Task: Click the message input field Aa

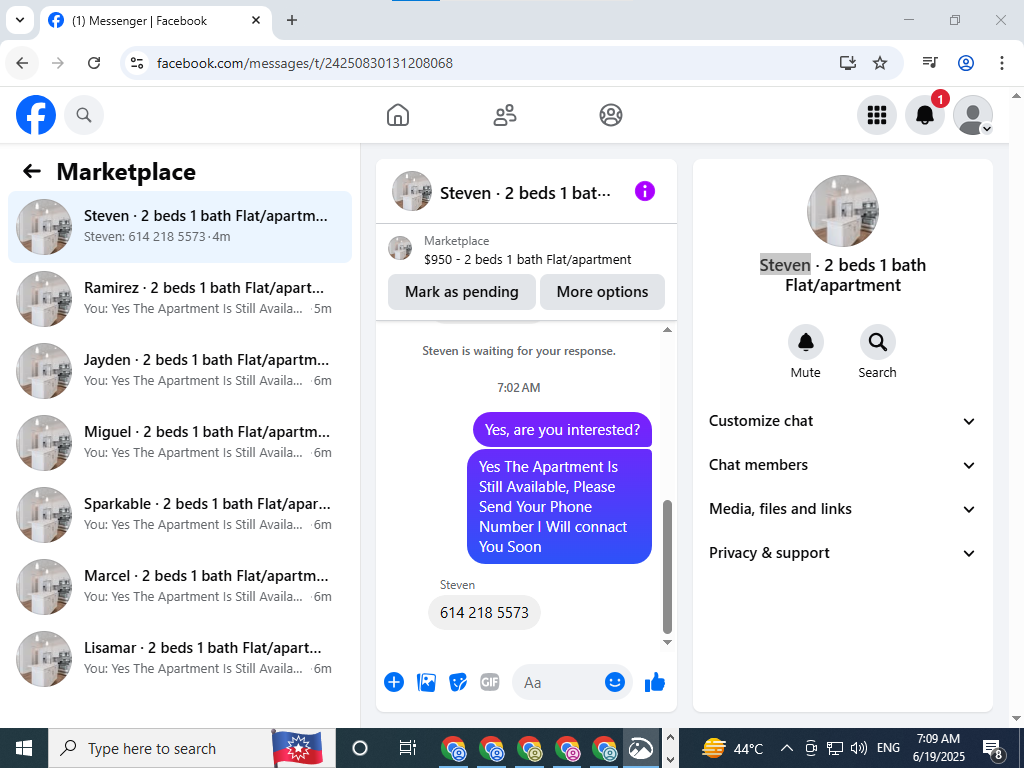Action: (562, 682)
